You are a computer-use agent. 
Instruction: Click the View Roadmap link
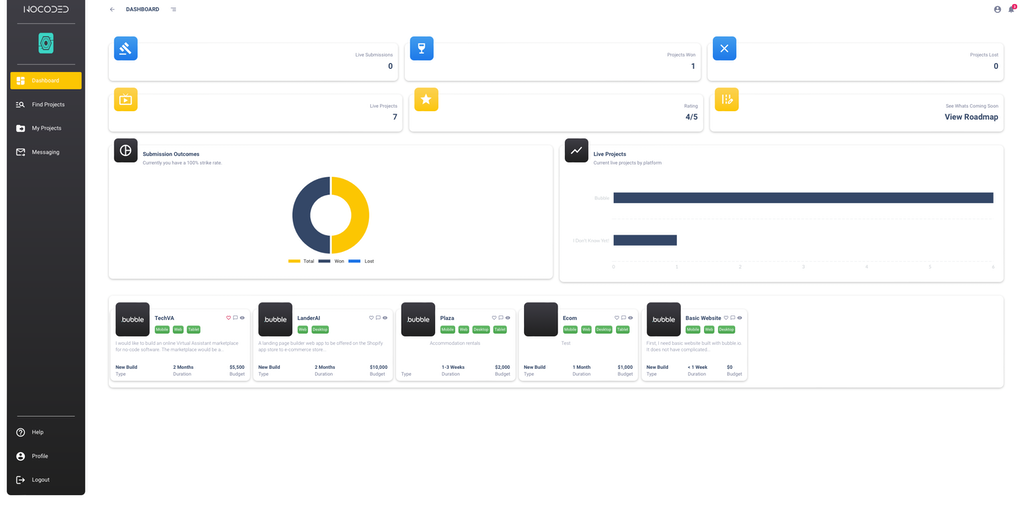pyautogui.click(x=971, y=117)
